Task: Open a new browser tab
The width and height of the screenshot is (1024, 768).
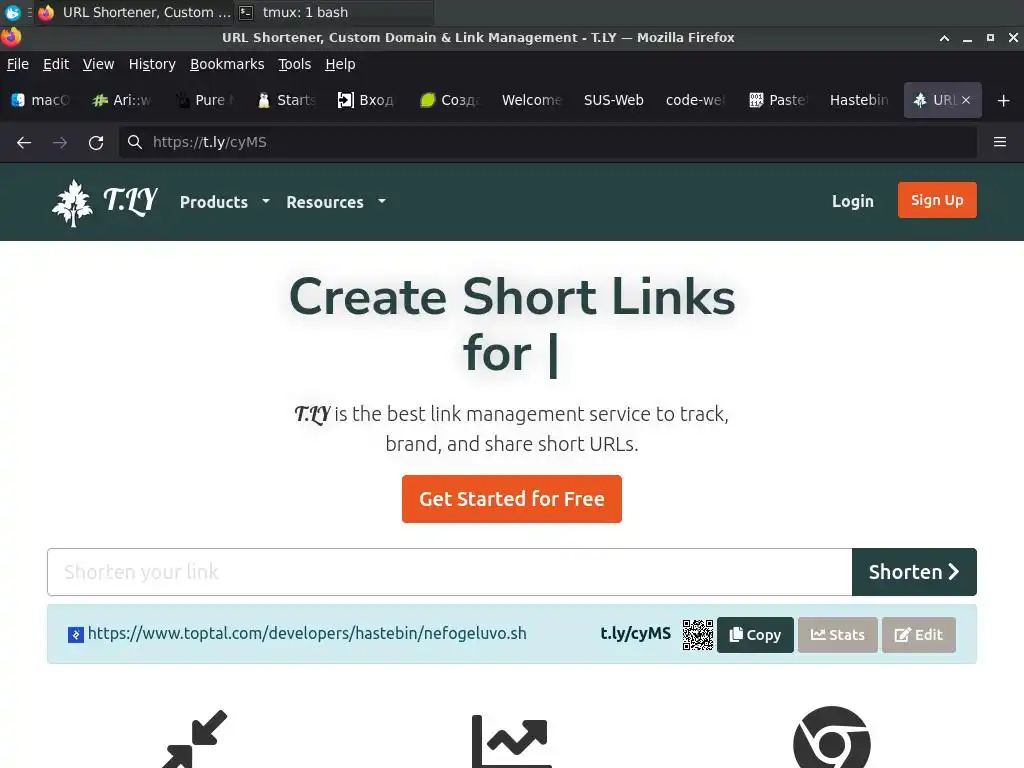Action: click(x=1004, y=101)
